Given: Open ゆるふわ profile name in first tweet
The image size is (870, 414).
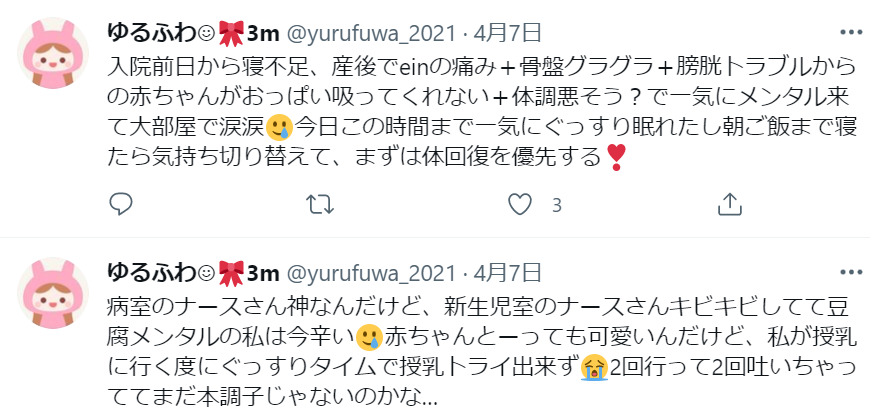Looking at the screenshot, I should (193, 34).
